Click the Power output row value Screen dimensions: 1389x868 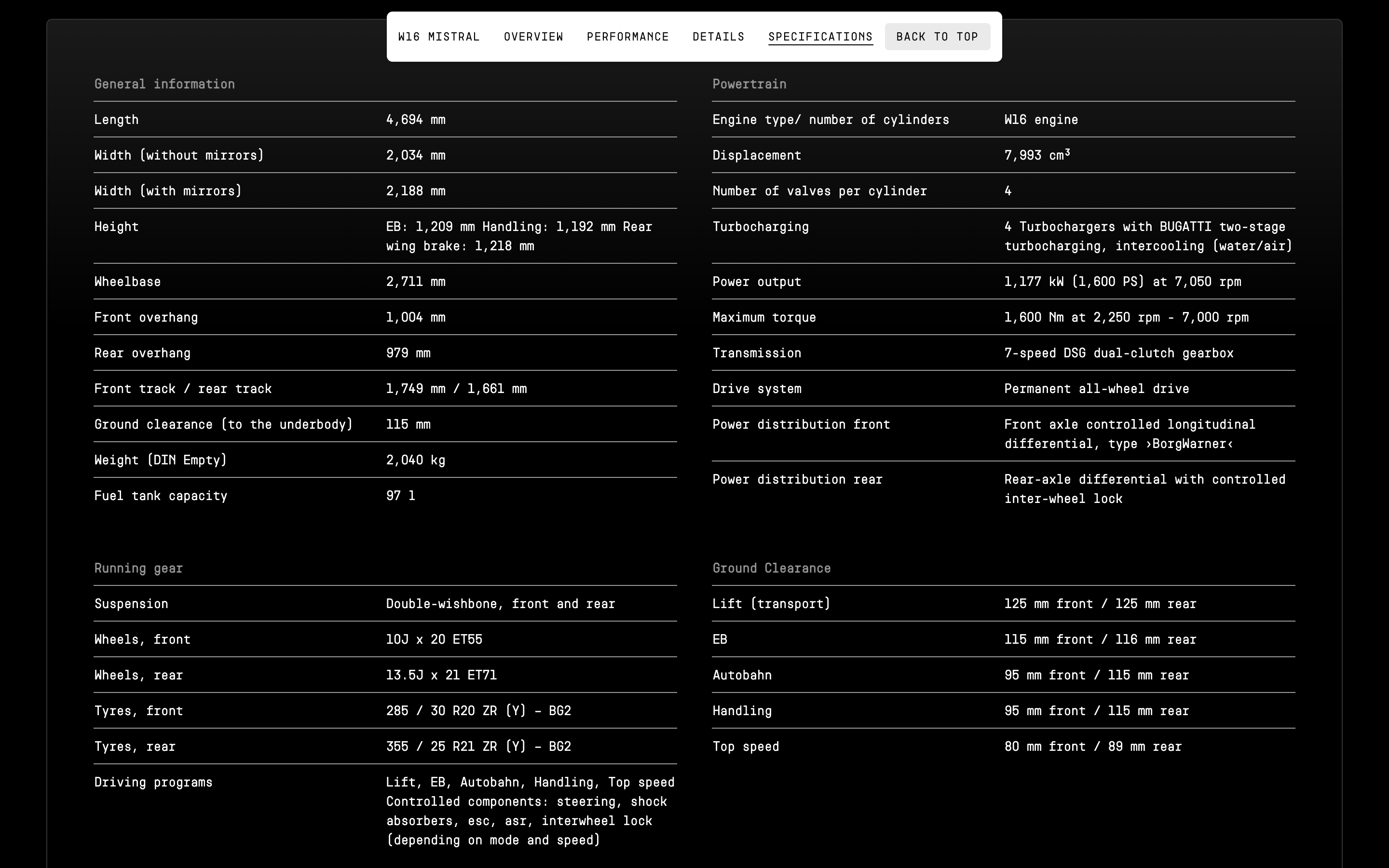[1122, 282]
